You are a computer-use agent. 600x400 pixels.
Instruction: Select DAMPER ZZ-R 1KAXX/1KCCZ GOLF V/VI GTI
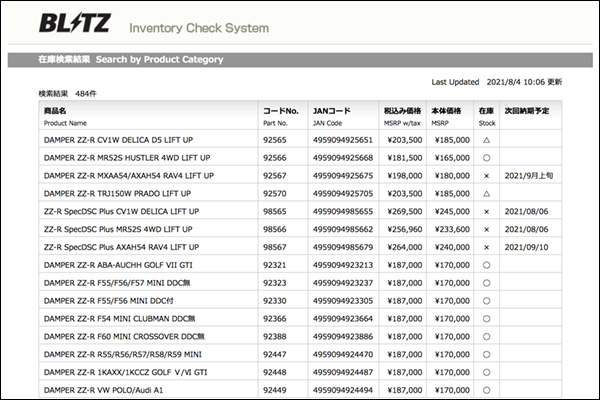coord(126,372)
